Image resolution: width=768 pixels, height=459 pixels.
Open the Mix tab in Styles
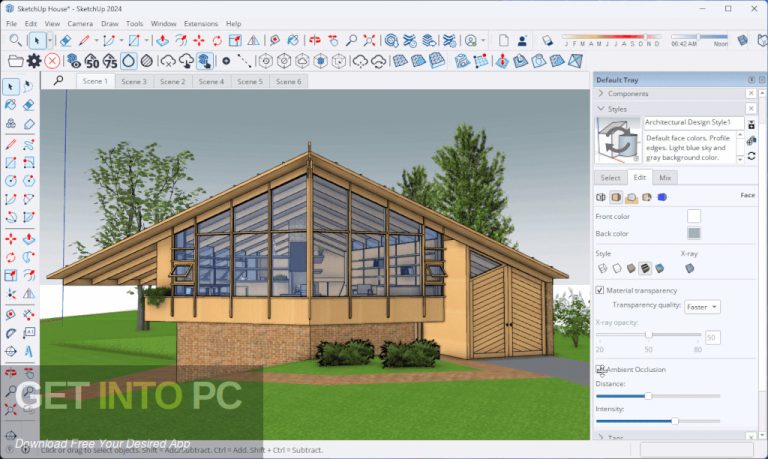tap(665, 178)
